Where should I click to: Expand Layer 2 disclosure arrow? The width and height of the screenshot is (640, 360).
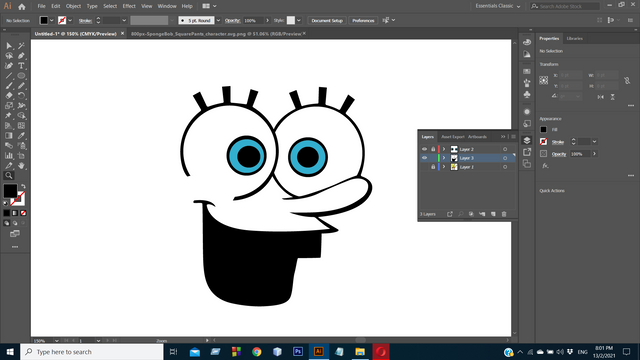(444, 149)
